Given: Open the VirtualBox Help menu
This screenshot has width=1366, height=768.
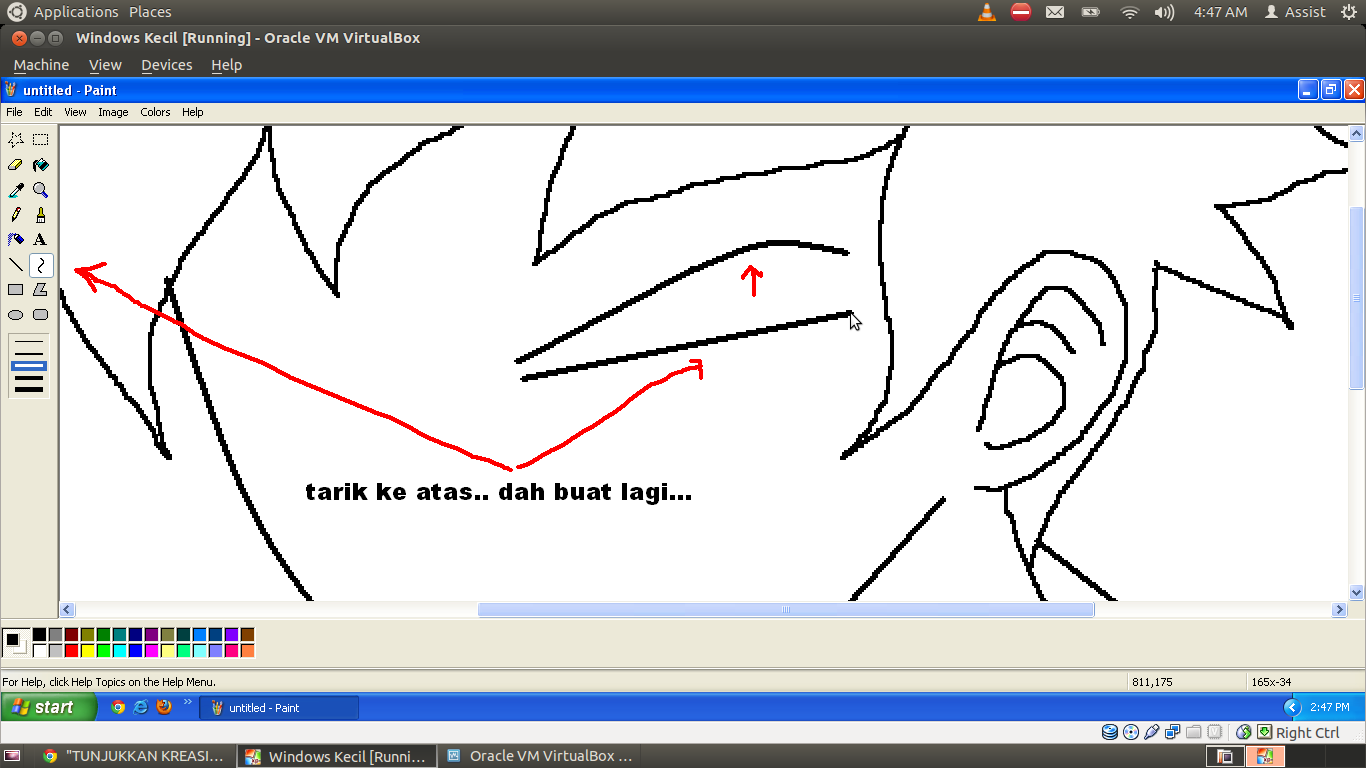Looking at the screenshot, I should pos(226,65).
